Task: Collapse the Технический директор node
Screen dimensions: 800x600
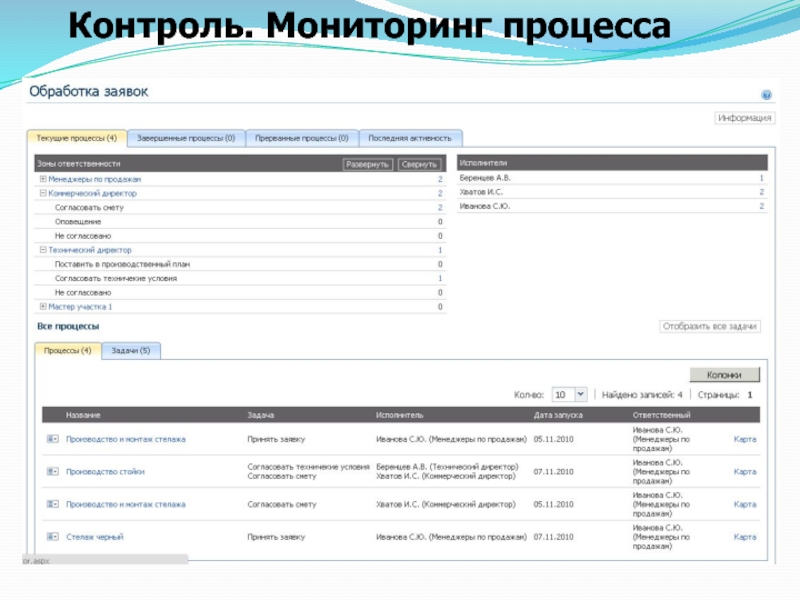Action: 43,250
